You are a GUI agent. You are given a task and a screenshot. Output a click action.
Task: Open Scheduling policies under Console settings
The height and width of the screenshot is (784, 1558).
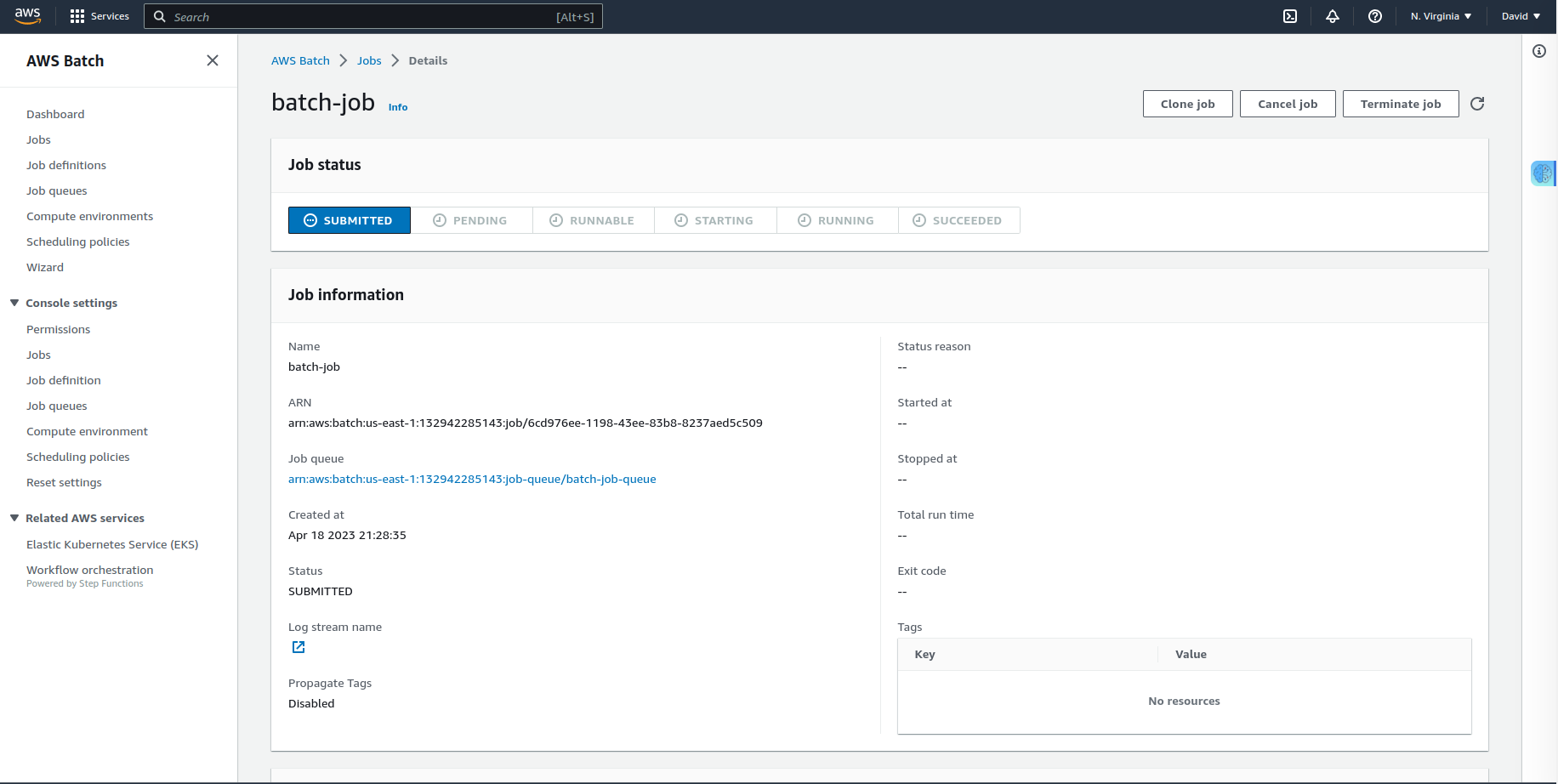pyautogui.click(x=78, y=457)
